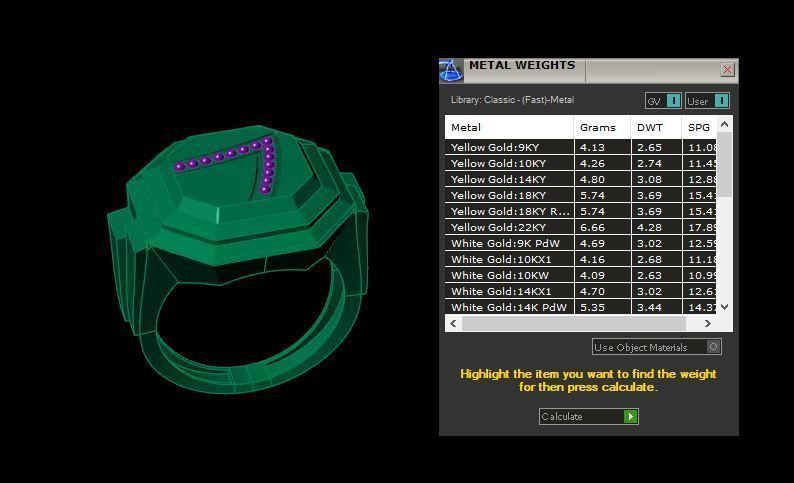
Task: Select the Yellow Gold:22KY row
Action: point(581,227)
